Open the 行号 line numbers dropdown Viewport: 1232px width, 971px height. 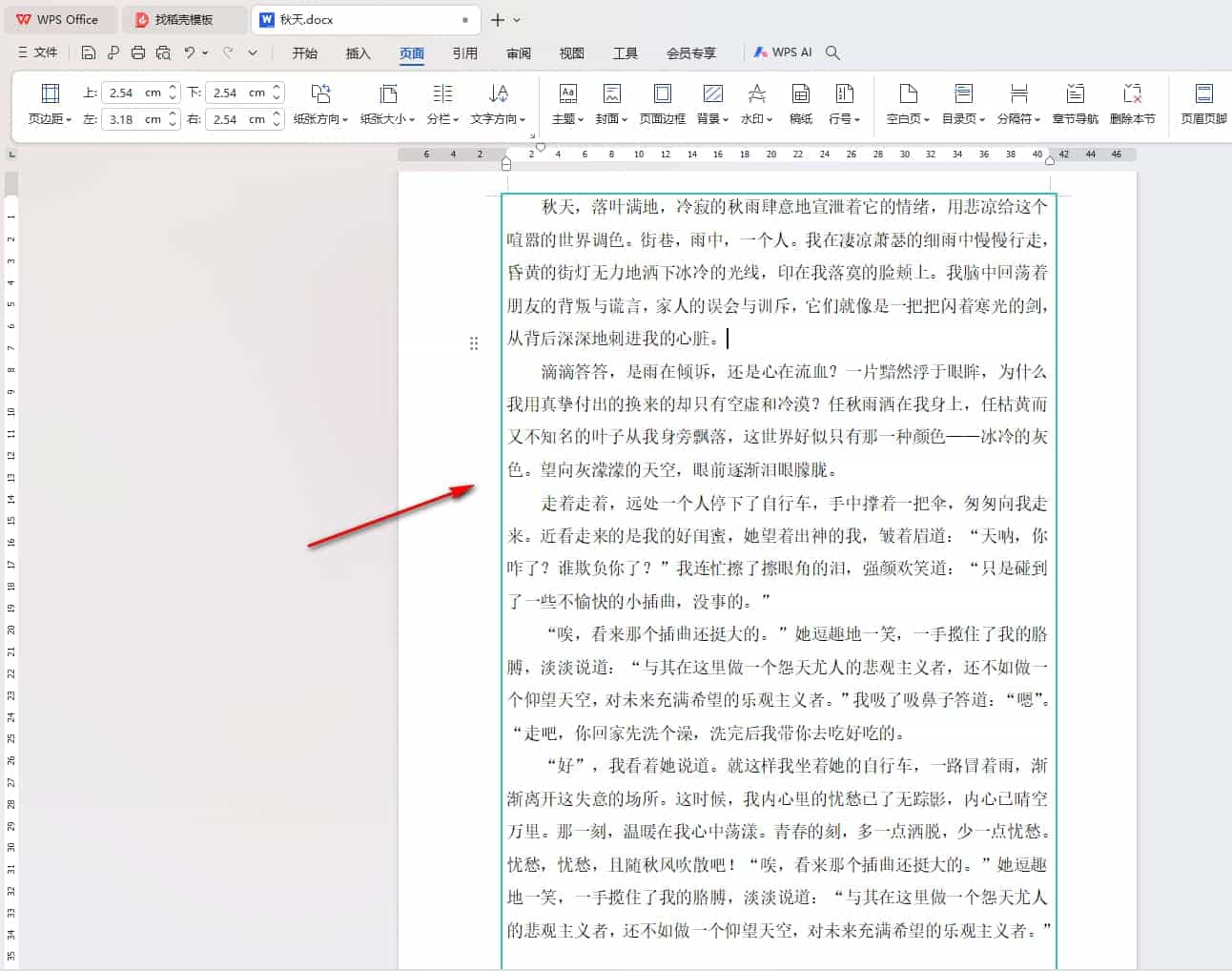845,105
